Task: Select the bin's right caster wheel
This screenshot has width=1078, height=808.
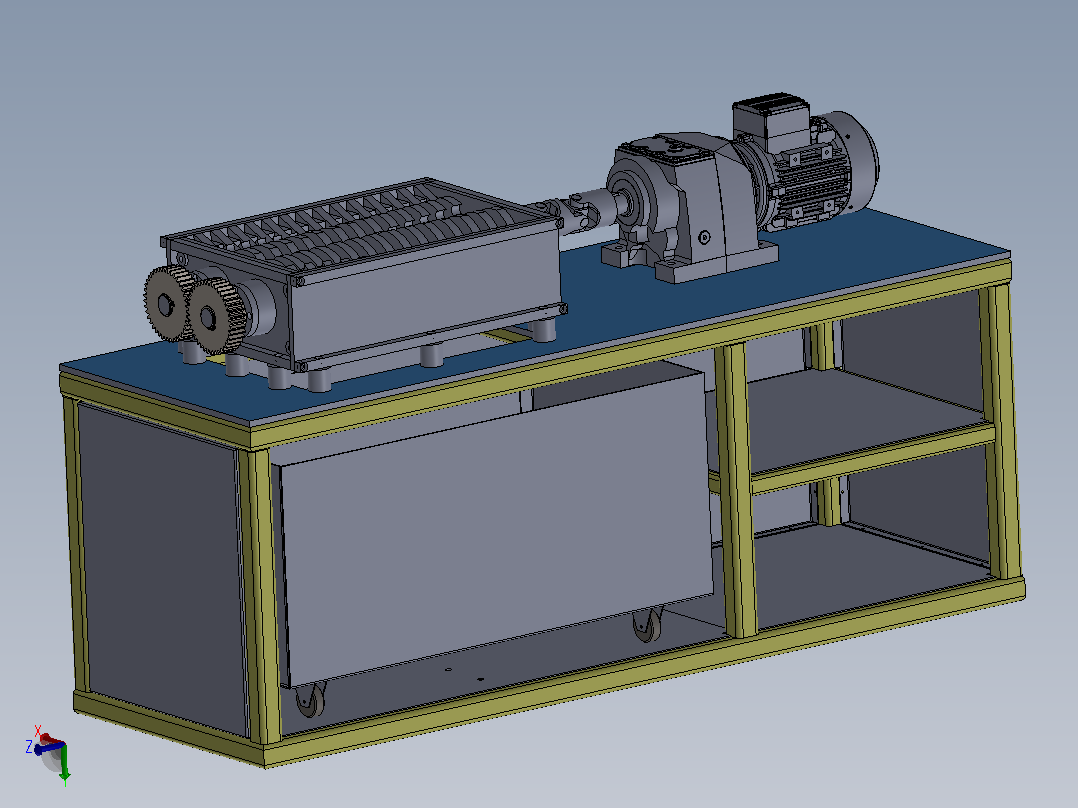Action: point(647,625)
